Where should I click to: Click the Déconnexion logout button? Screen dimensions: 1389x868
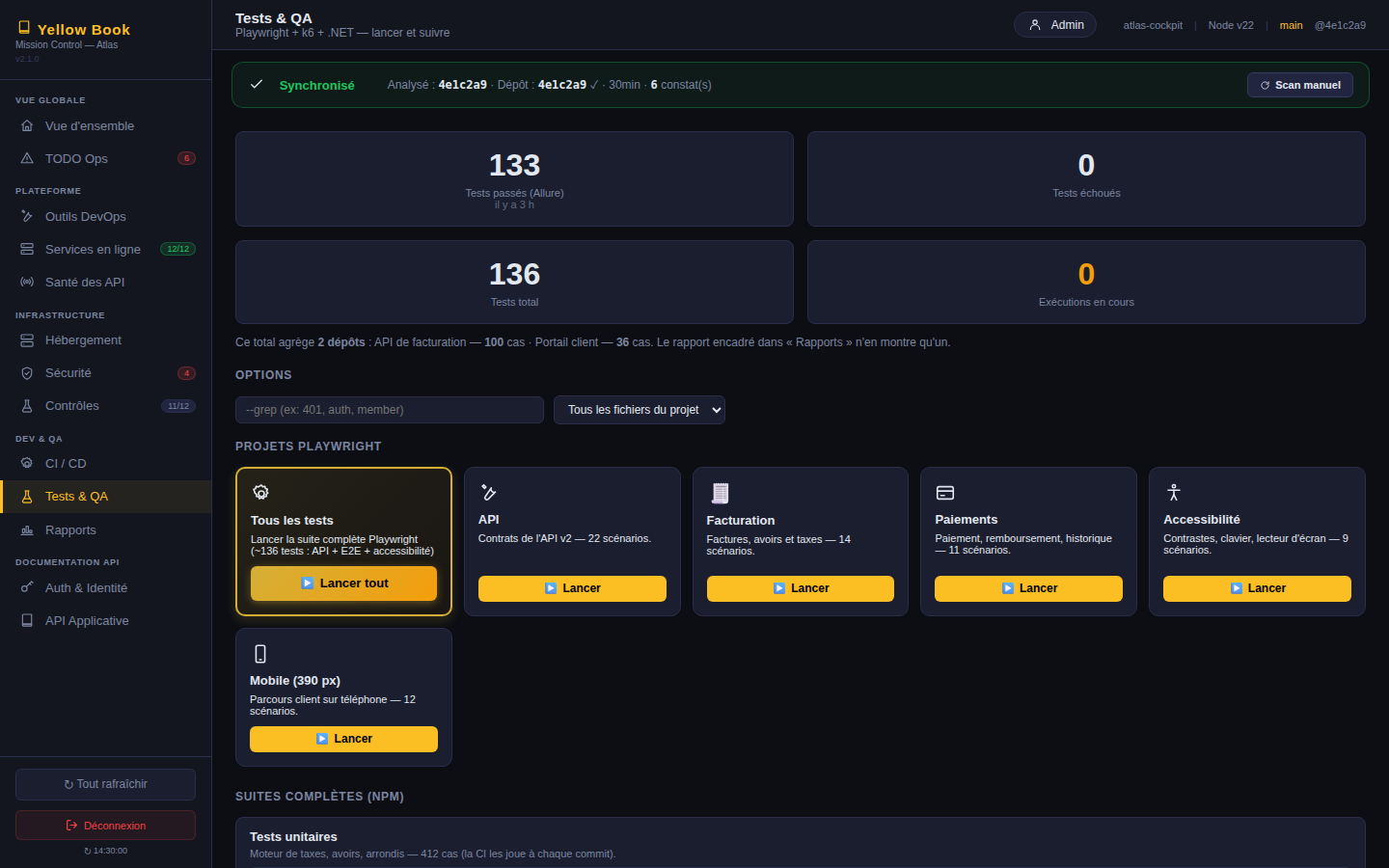coord(106,826)
